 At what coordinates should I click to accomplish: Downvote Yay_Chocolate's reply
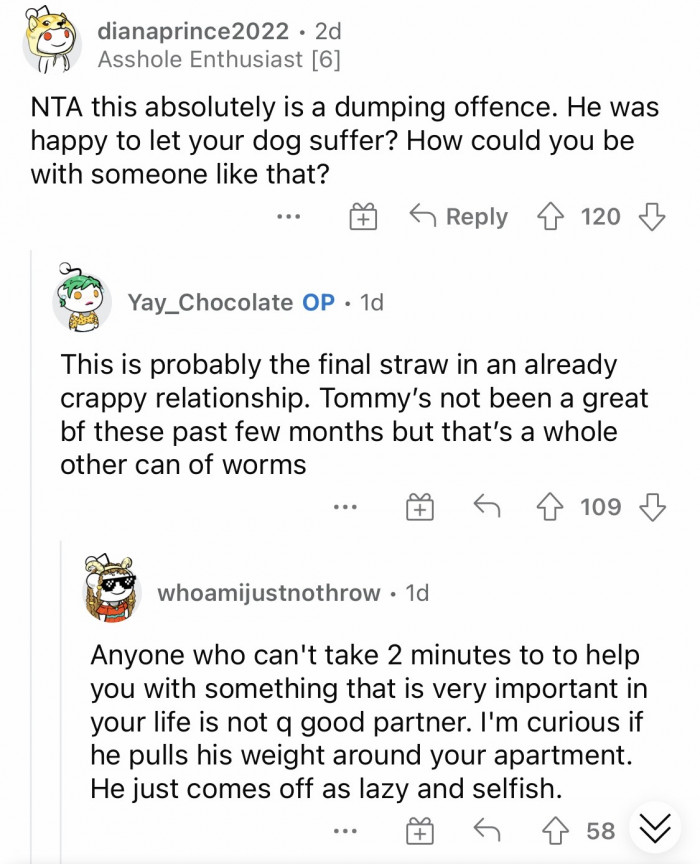pos(652,507)
